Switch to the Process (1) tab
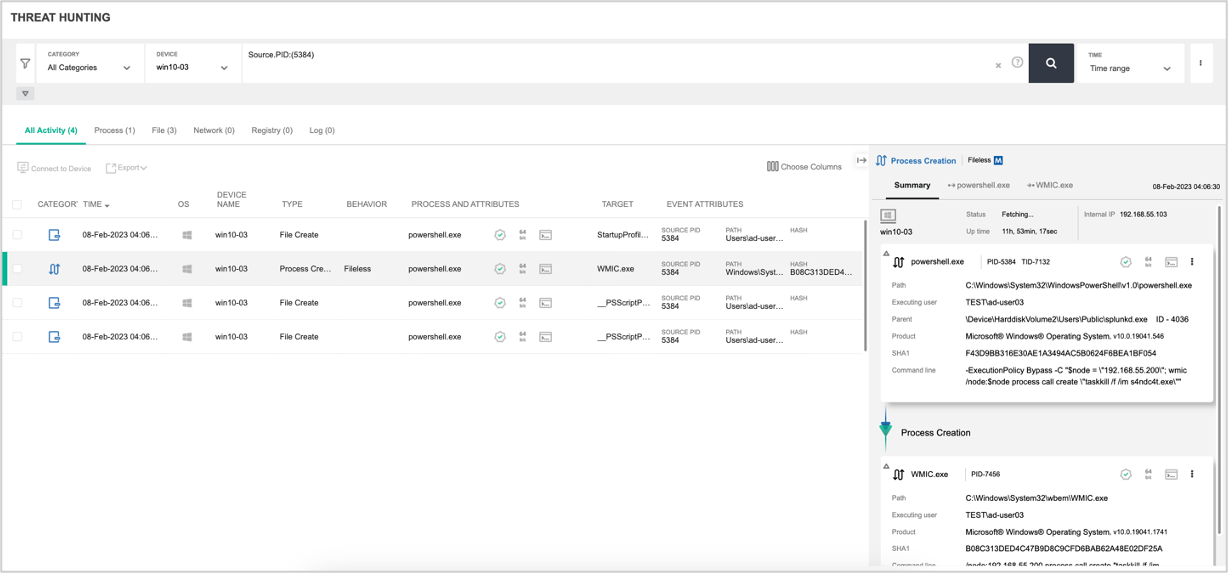 pos(114,131)
